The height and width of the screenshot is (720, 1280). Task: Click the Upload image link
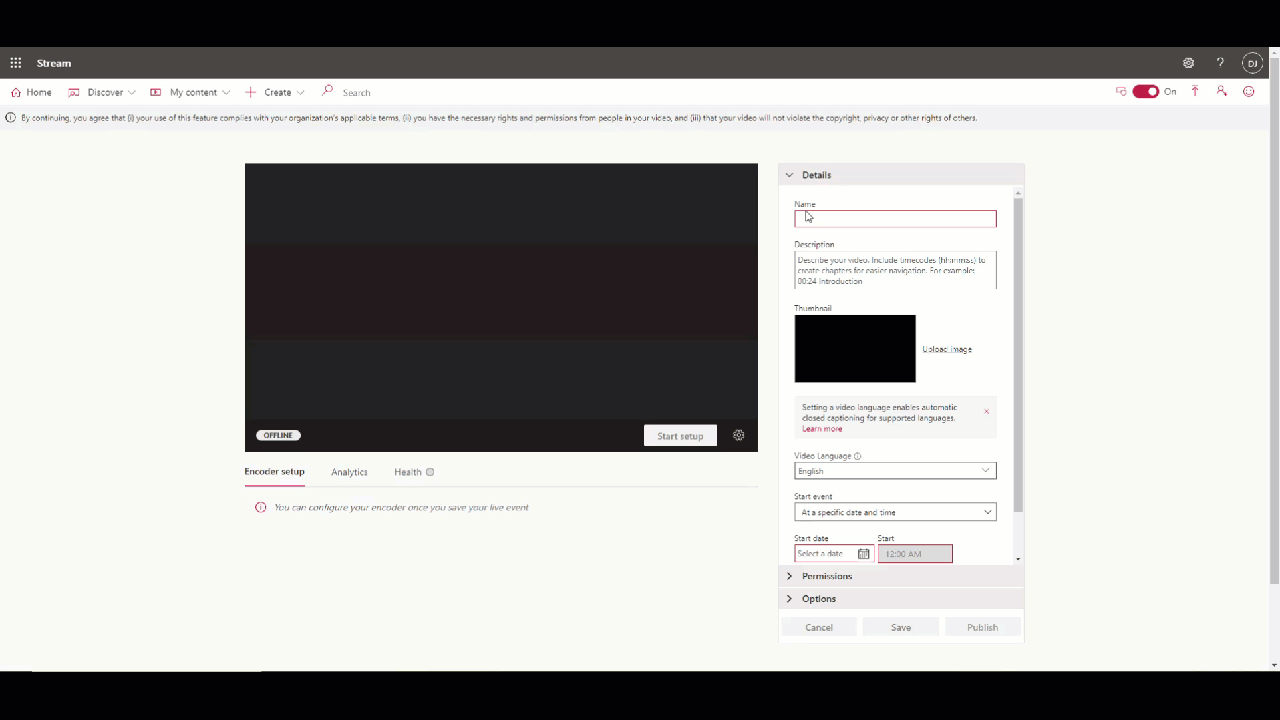[x=947, y=349]
